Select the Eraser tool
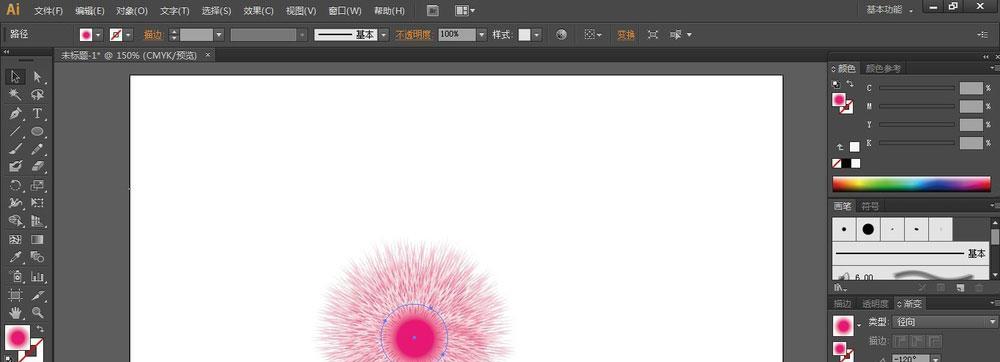 click(x=38, y=167)
